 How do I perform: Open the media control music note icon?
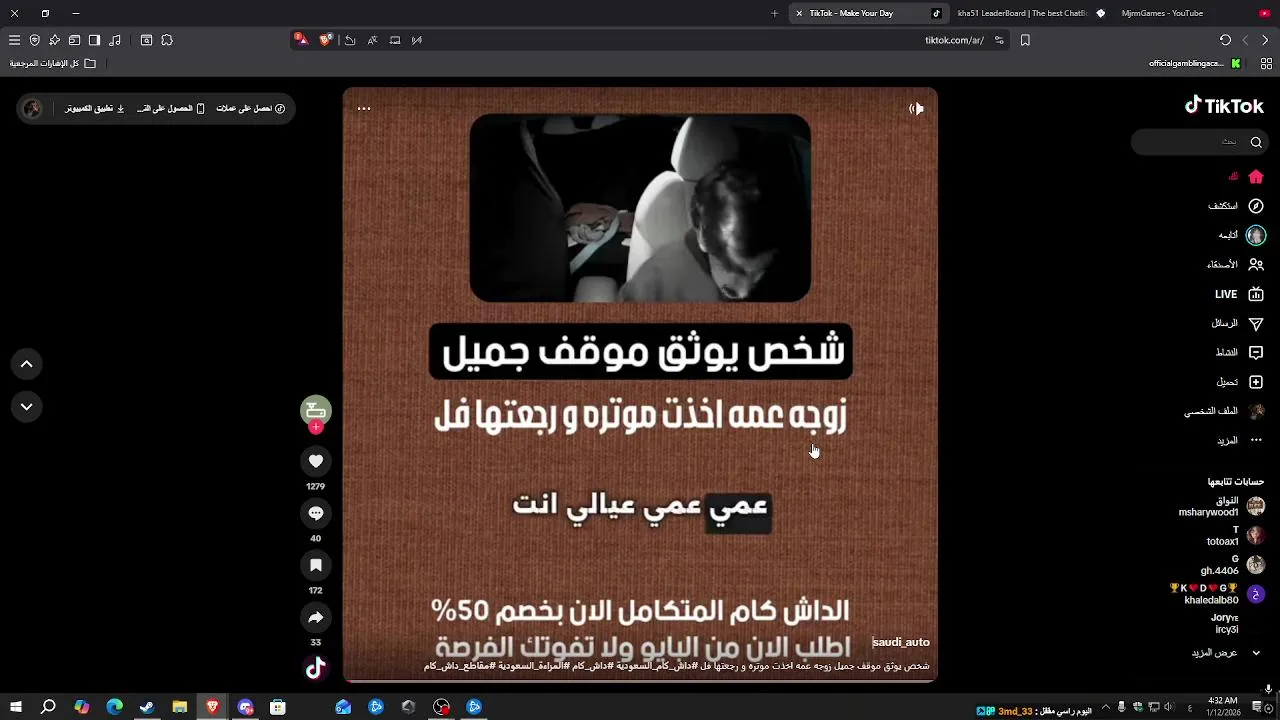115,40
